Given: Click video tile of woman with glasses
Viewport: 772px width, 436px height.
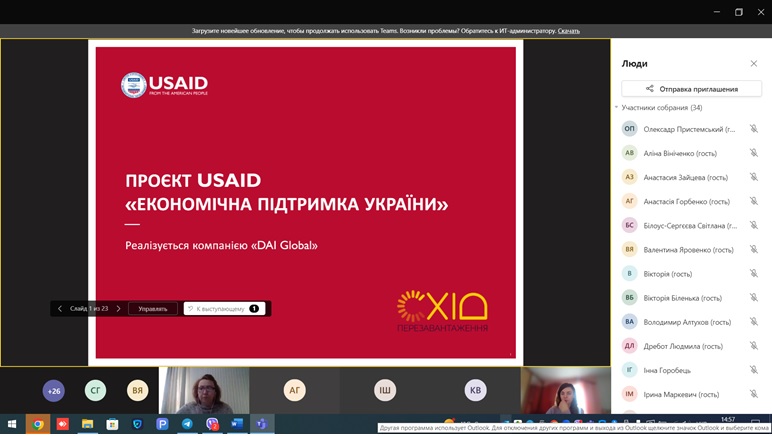Looking at the screenshot, I should tap(204, 390).
